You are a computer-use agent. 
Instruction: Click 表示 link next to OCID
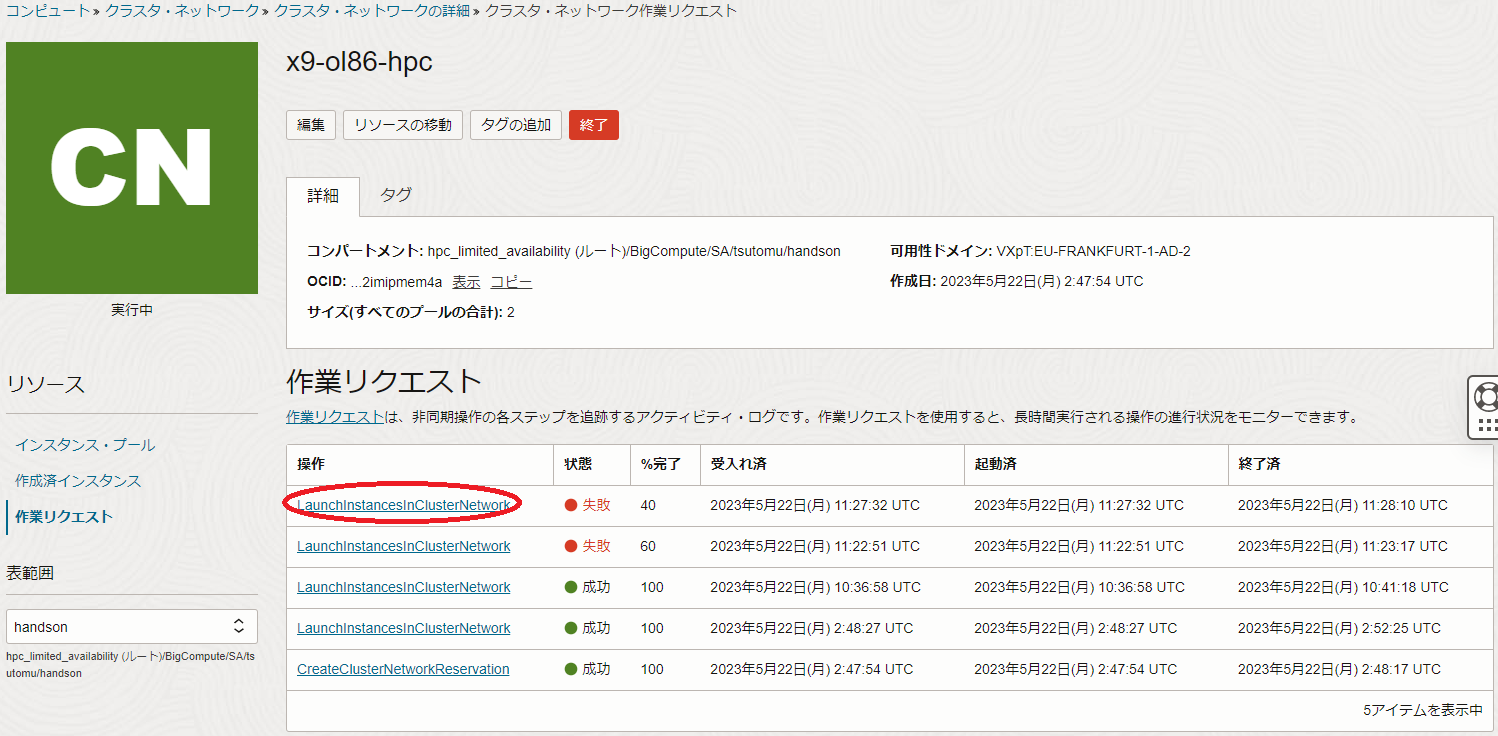[466, 282]
